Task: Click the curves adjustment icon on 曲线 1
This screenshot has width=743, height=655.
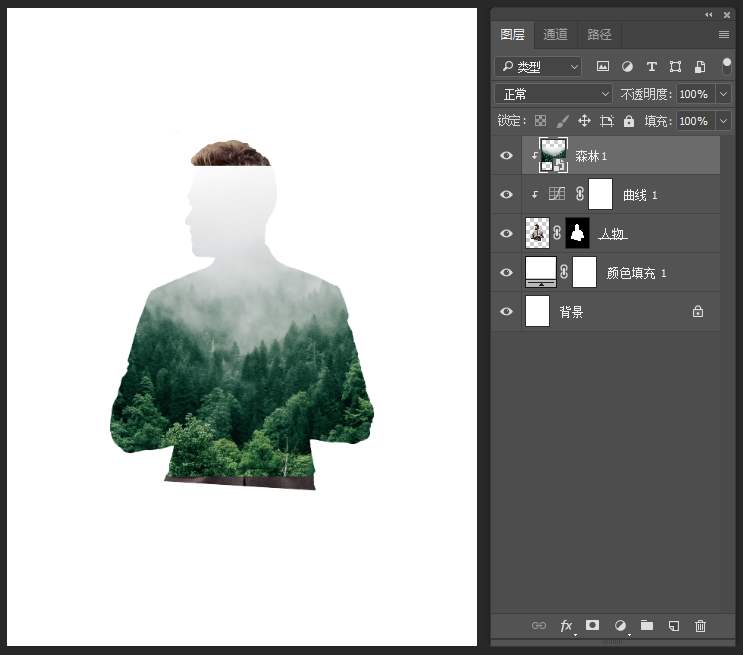Action: pyautogui.click(x=557, y=194)
